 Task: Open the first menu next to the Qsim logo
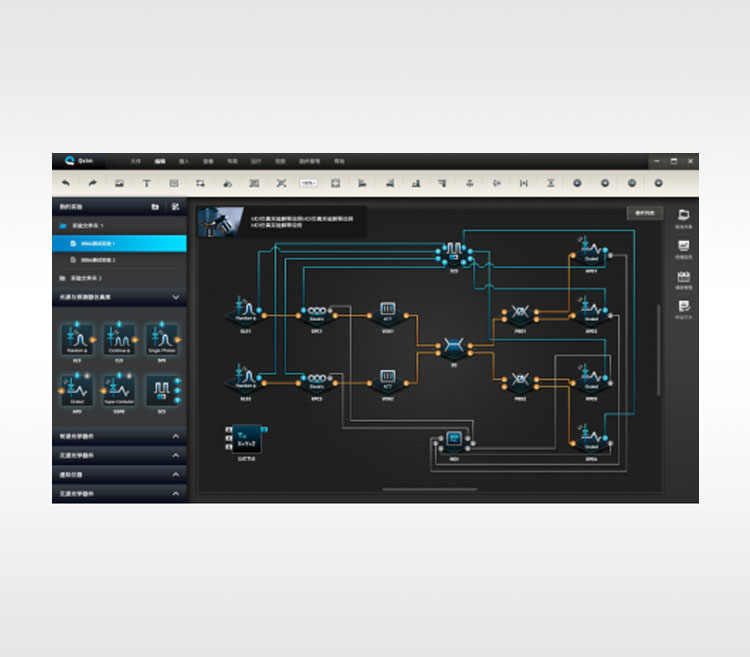click(x=135, y=161)
